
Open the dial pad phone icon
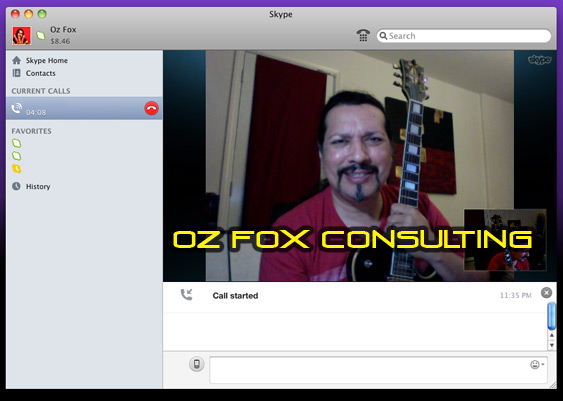(x=363, y=36)
